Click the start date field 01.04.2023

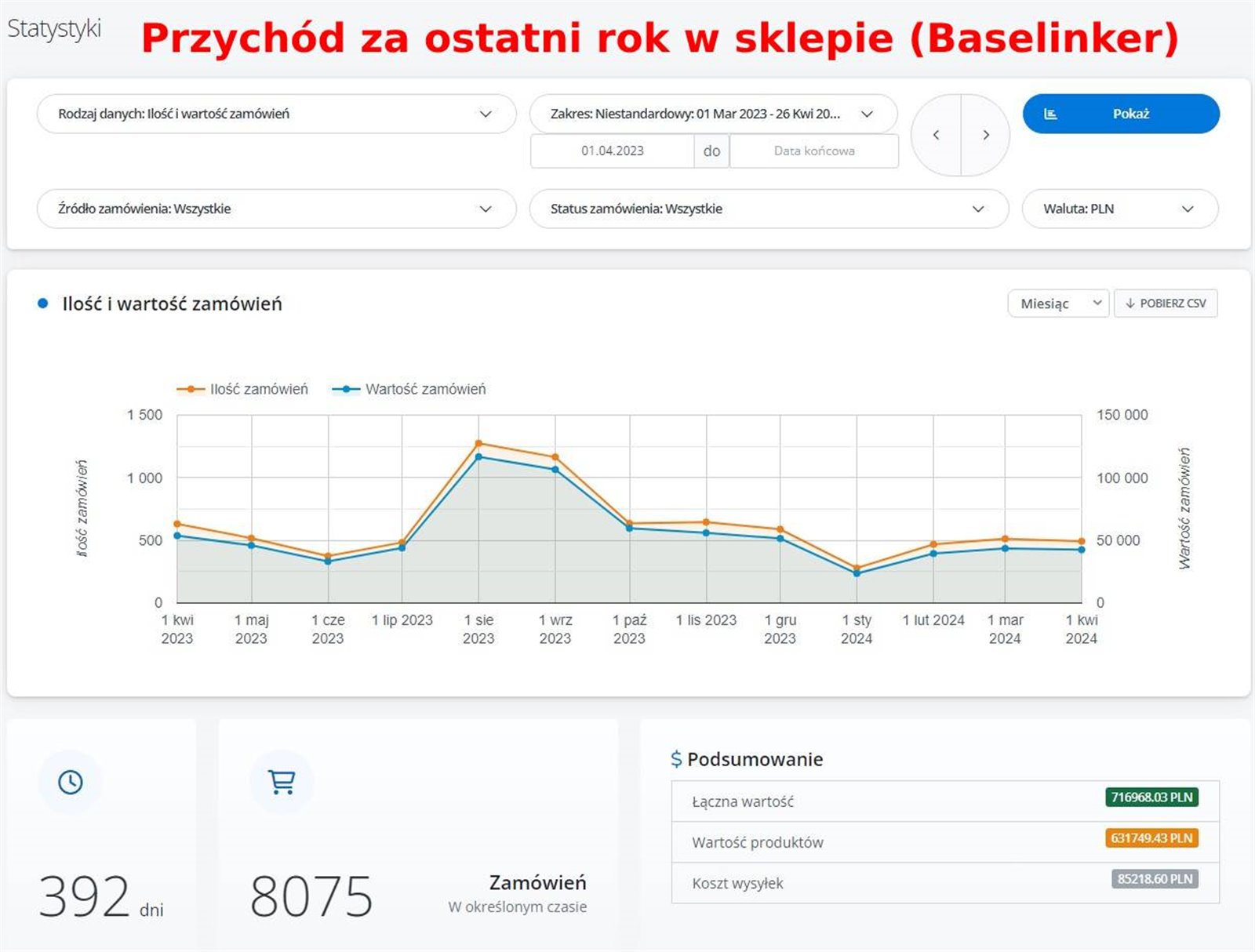[612, 151]
